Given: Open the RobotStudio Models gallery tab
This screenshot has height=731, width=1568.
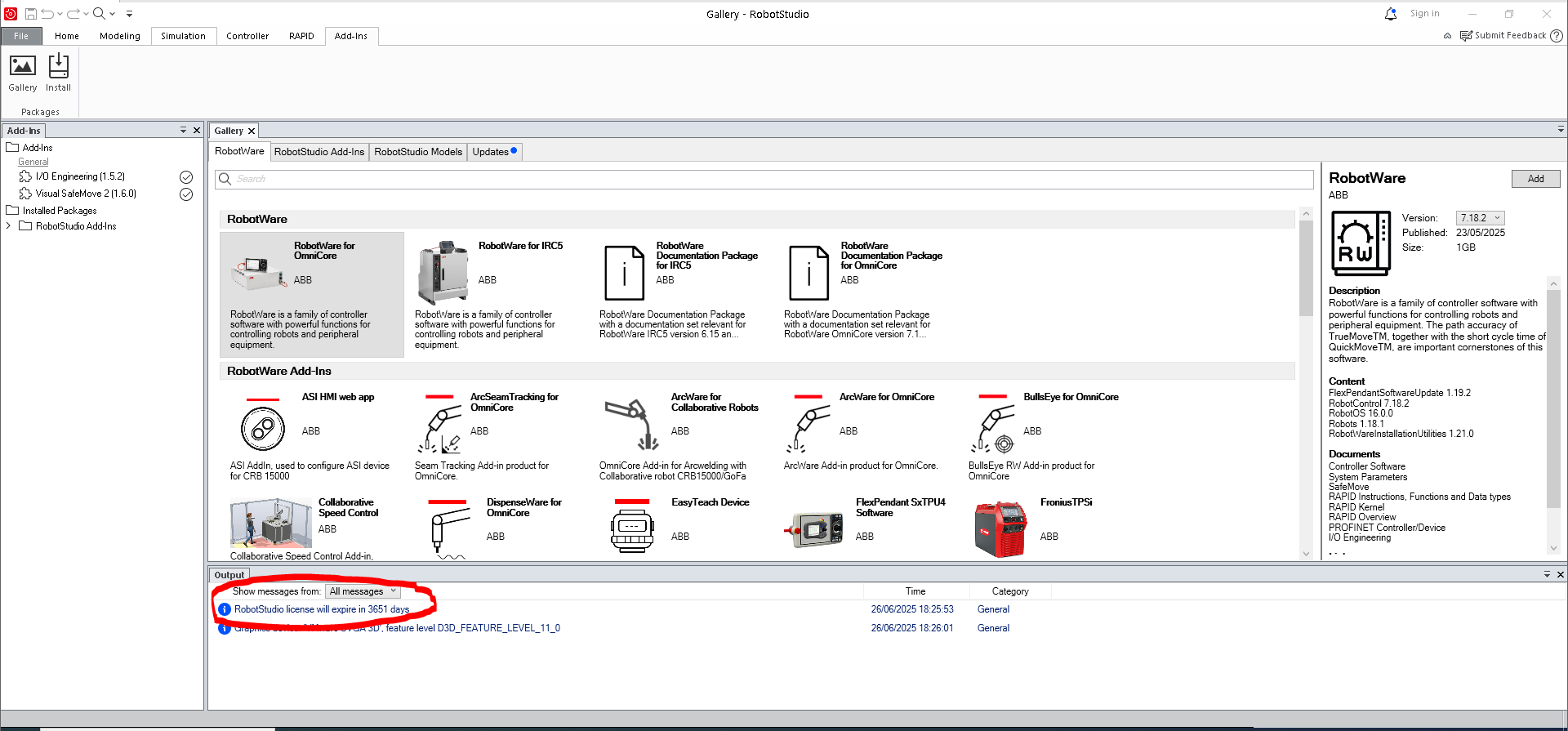Looking at the screenshot, I should pos(418,152).
